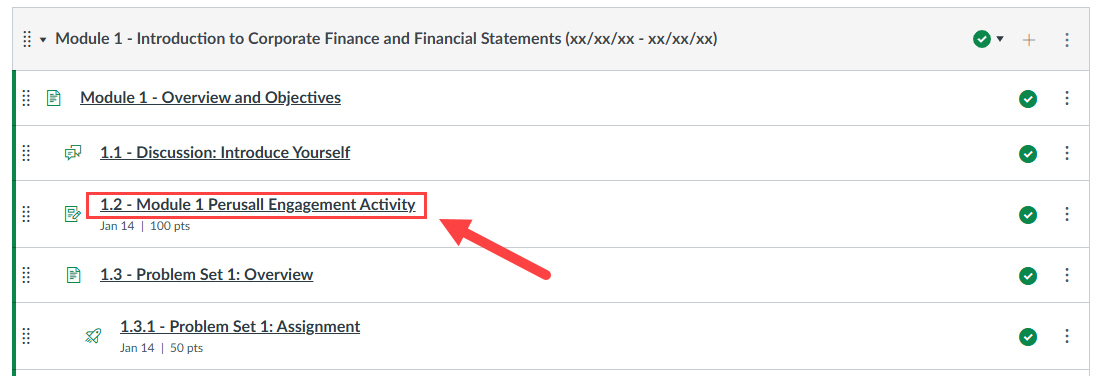
Task: Click the rocket quiz icon for Problem Set 1 Assignment
Action: click(x=93, y=335)
